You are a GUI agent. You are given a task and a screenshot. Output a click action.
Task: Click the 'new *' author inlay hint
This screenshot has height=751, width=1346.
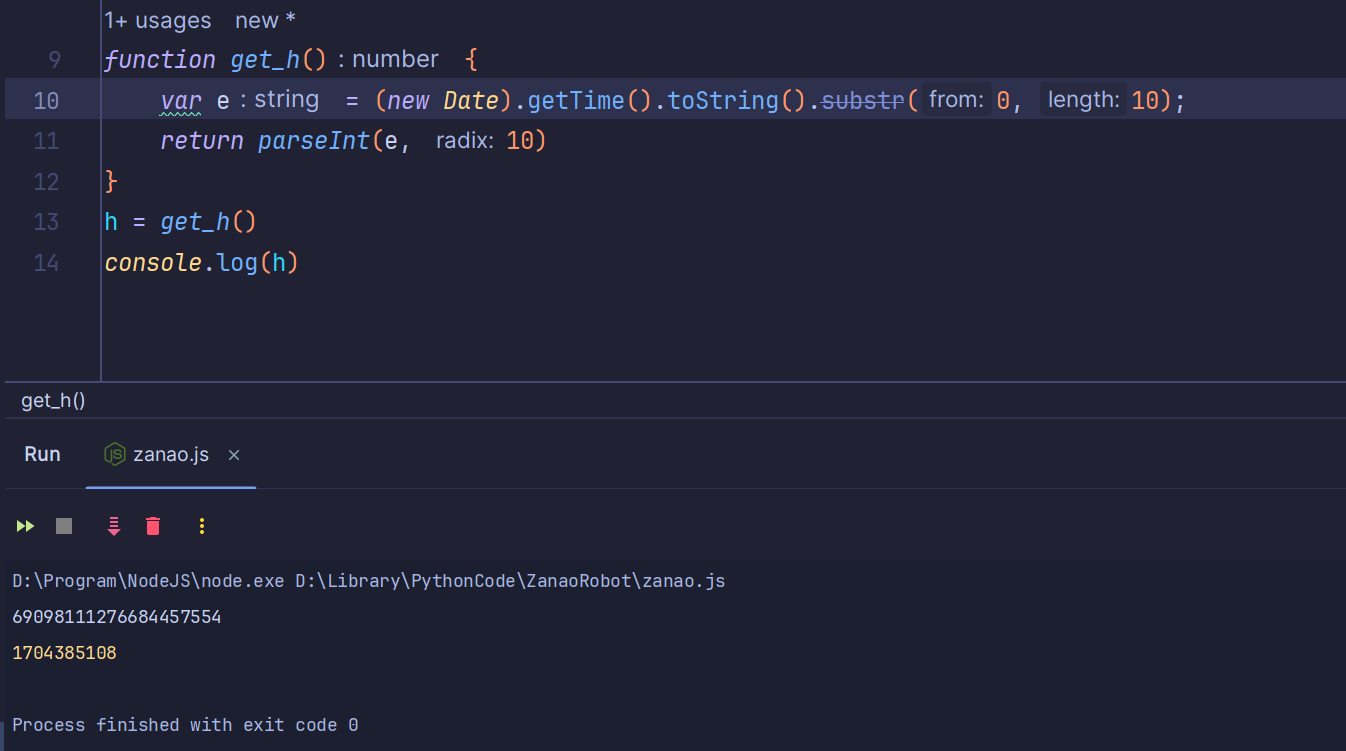click(265, 20)
